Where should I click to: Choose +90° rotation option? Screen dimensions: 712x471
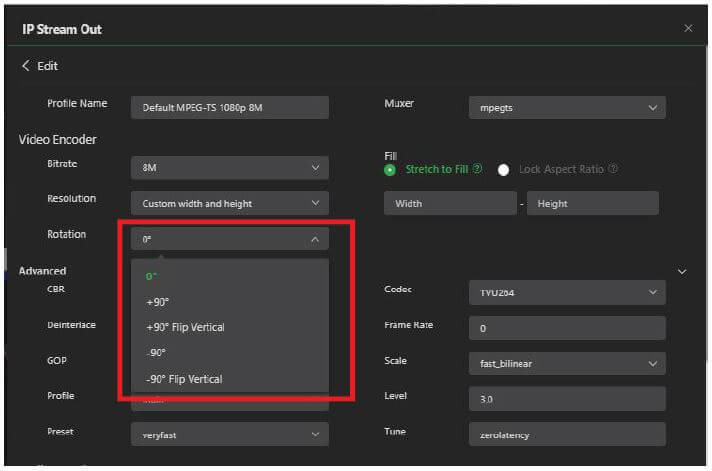[230, 302]
